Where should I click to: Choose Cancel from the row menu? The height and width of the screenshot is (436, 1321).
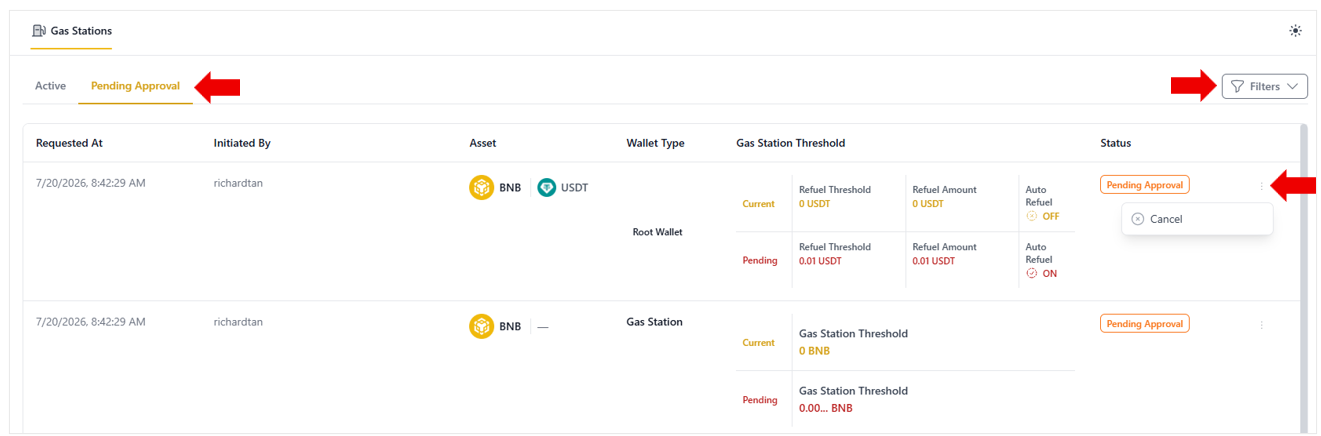pyautogui.click(x=1197, y=219)
